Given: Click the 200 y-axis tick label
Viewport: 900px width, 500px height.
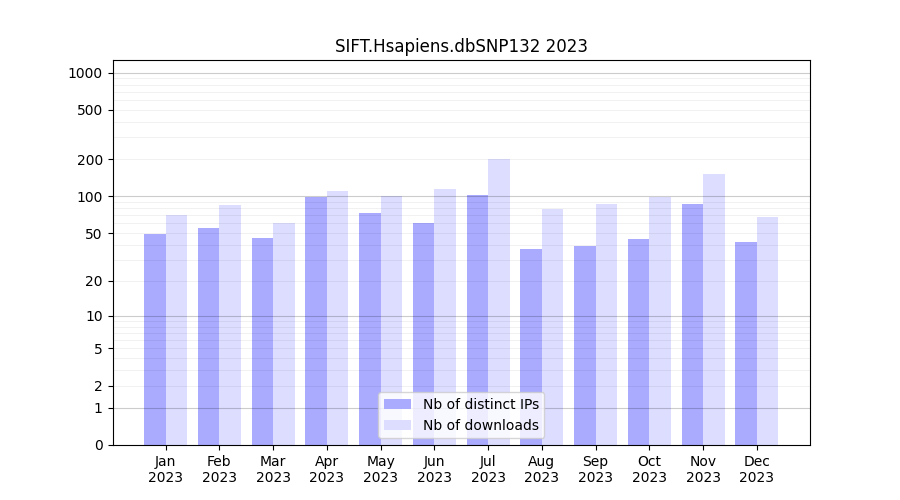Looking at the screenshot, I should point(91,160).
